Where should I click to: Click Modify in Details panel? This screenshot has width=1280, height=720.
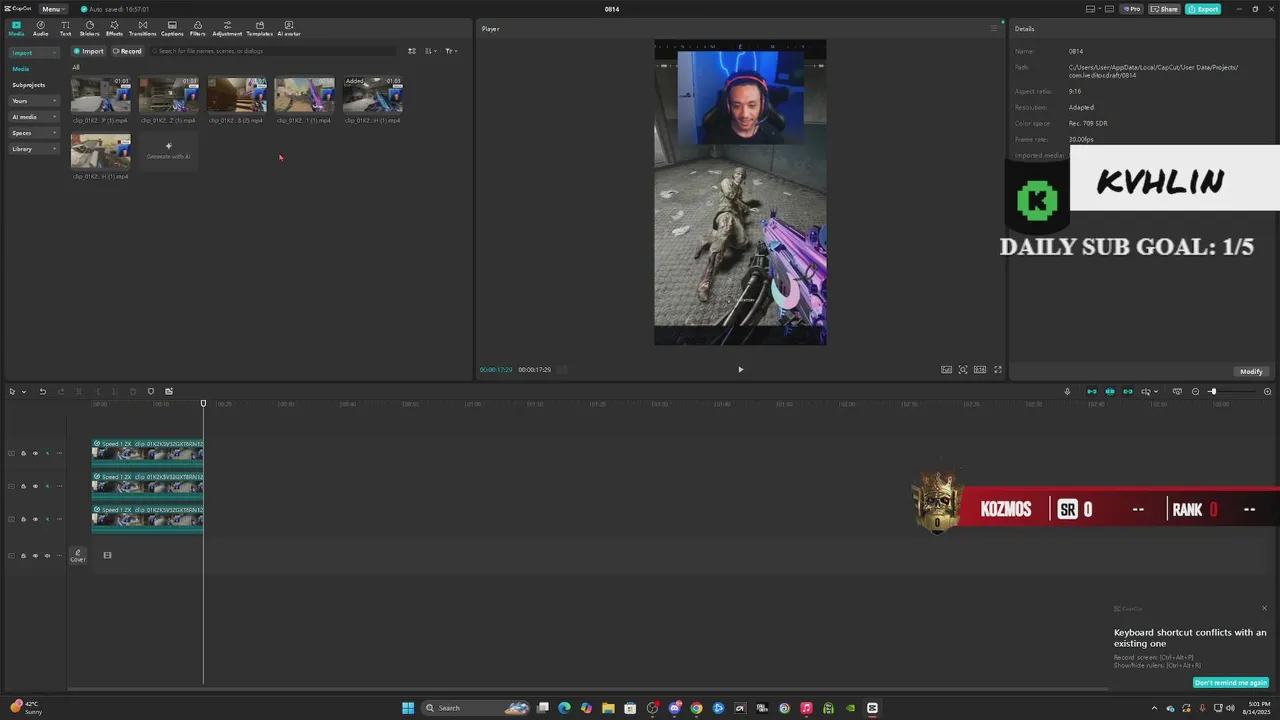[x=1251, y=371]
